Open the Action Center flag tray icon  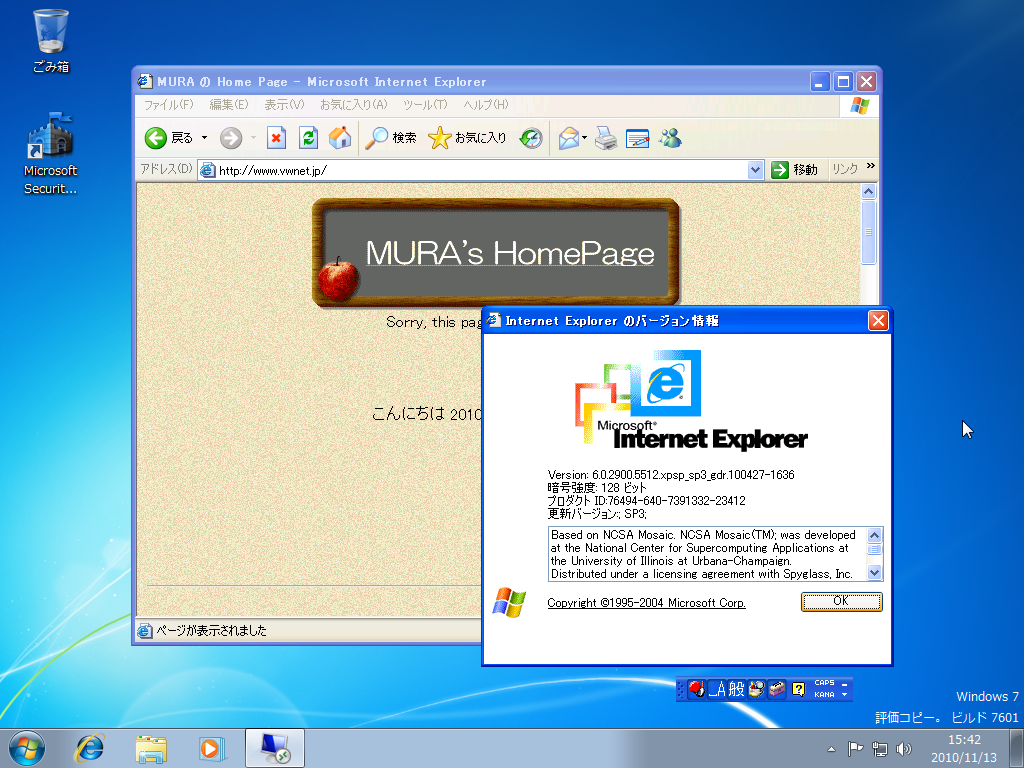855,749
